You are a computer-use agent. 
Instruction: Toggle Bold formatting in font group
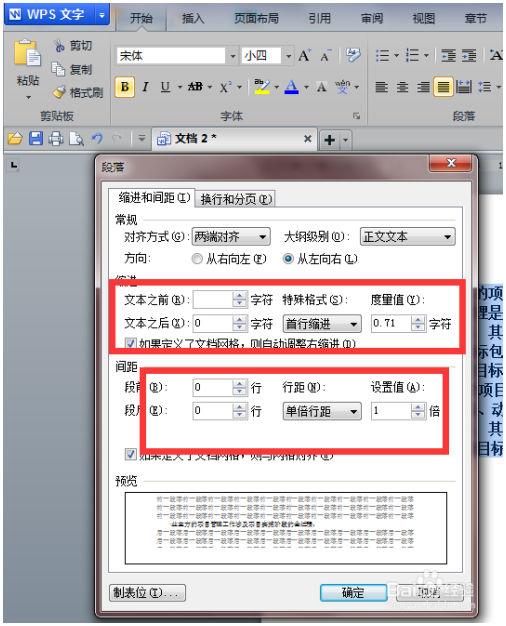pos(125,87)
